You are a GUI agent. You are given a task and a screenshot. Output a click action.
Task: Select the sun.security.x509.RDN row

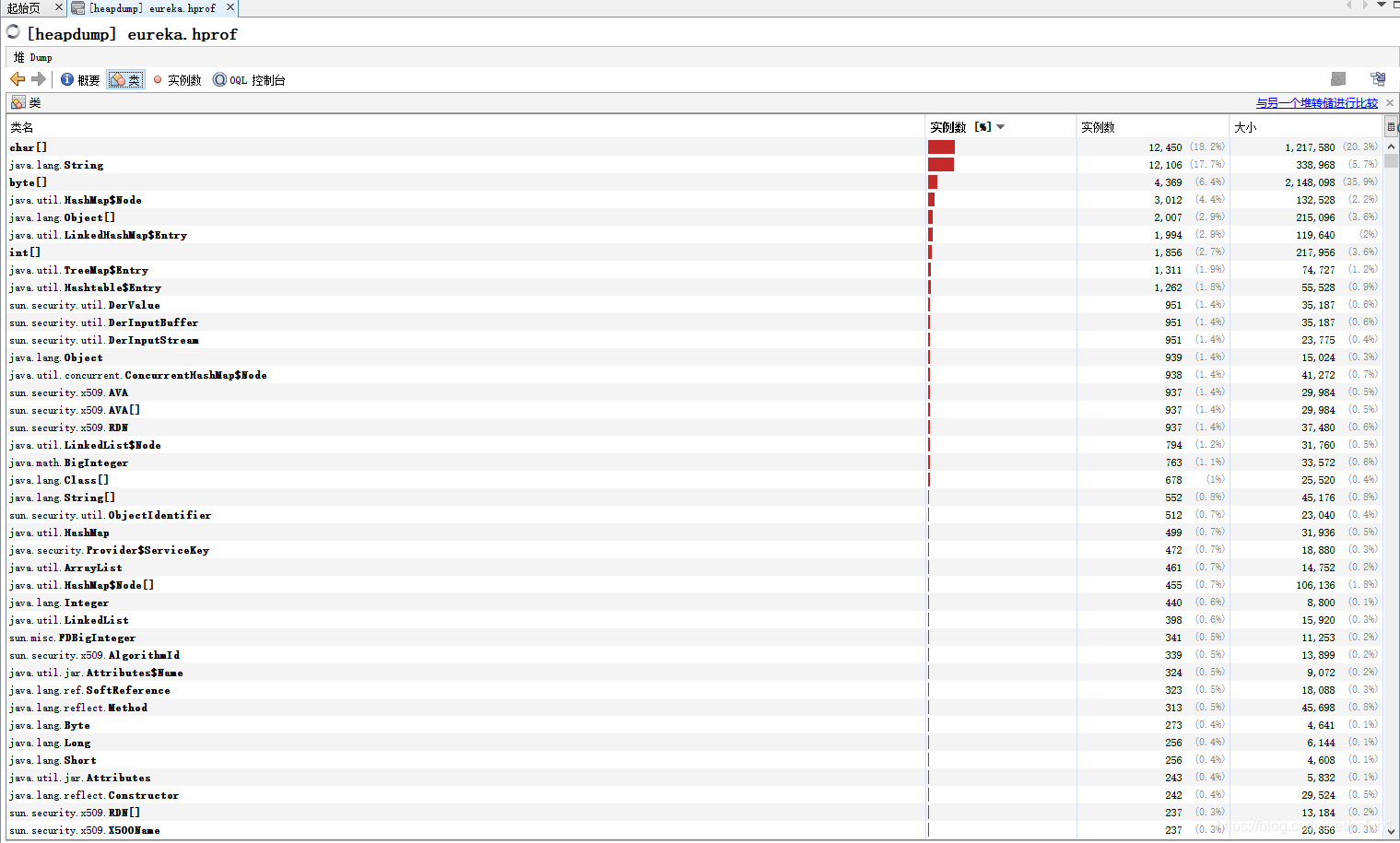696,427
